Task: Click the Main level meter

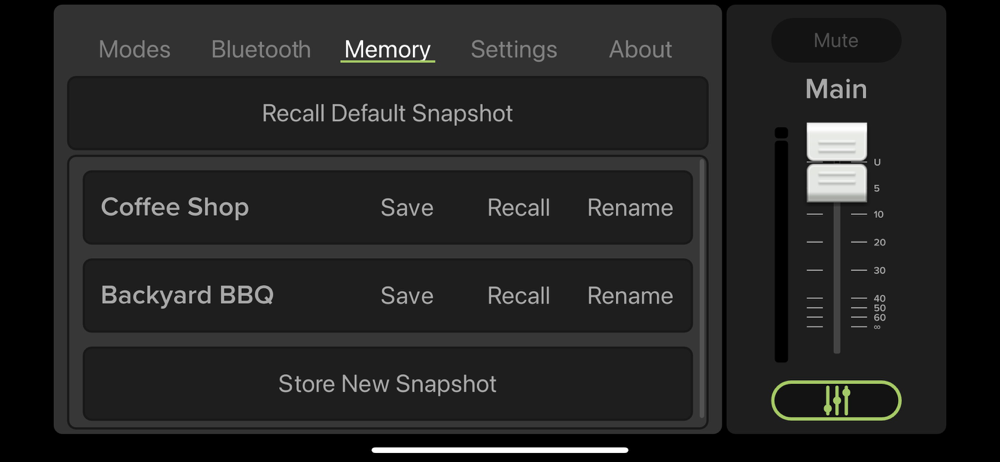Action: 781,245
